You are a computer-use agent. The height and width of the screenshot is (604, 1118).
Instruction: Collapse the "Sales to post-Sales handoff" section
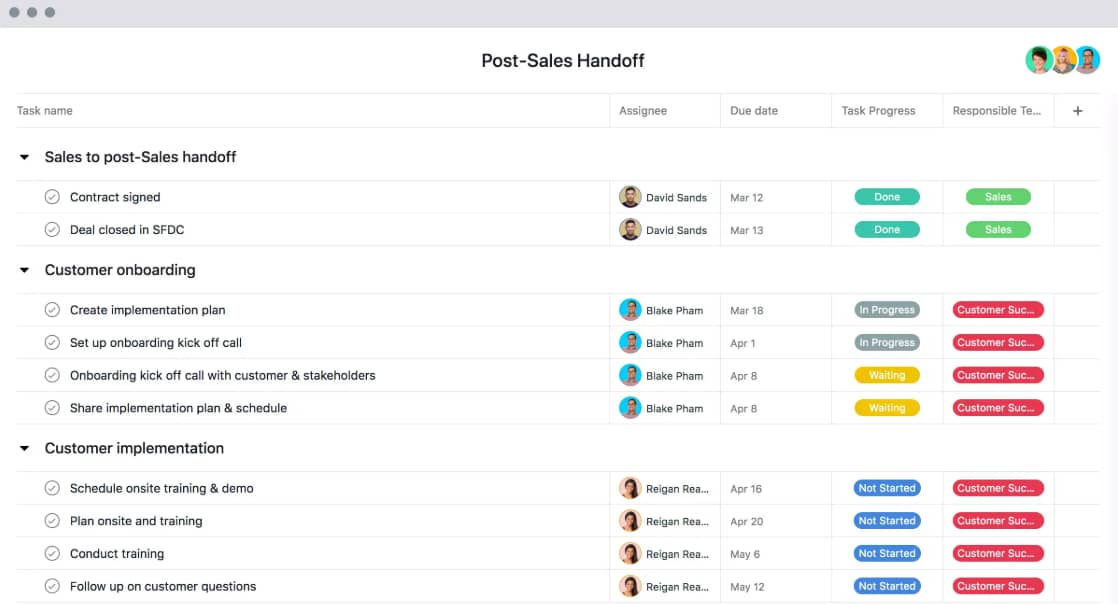pos(23,157)
